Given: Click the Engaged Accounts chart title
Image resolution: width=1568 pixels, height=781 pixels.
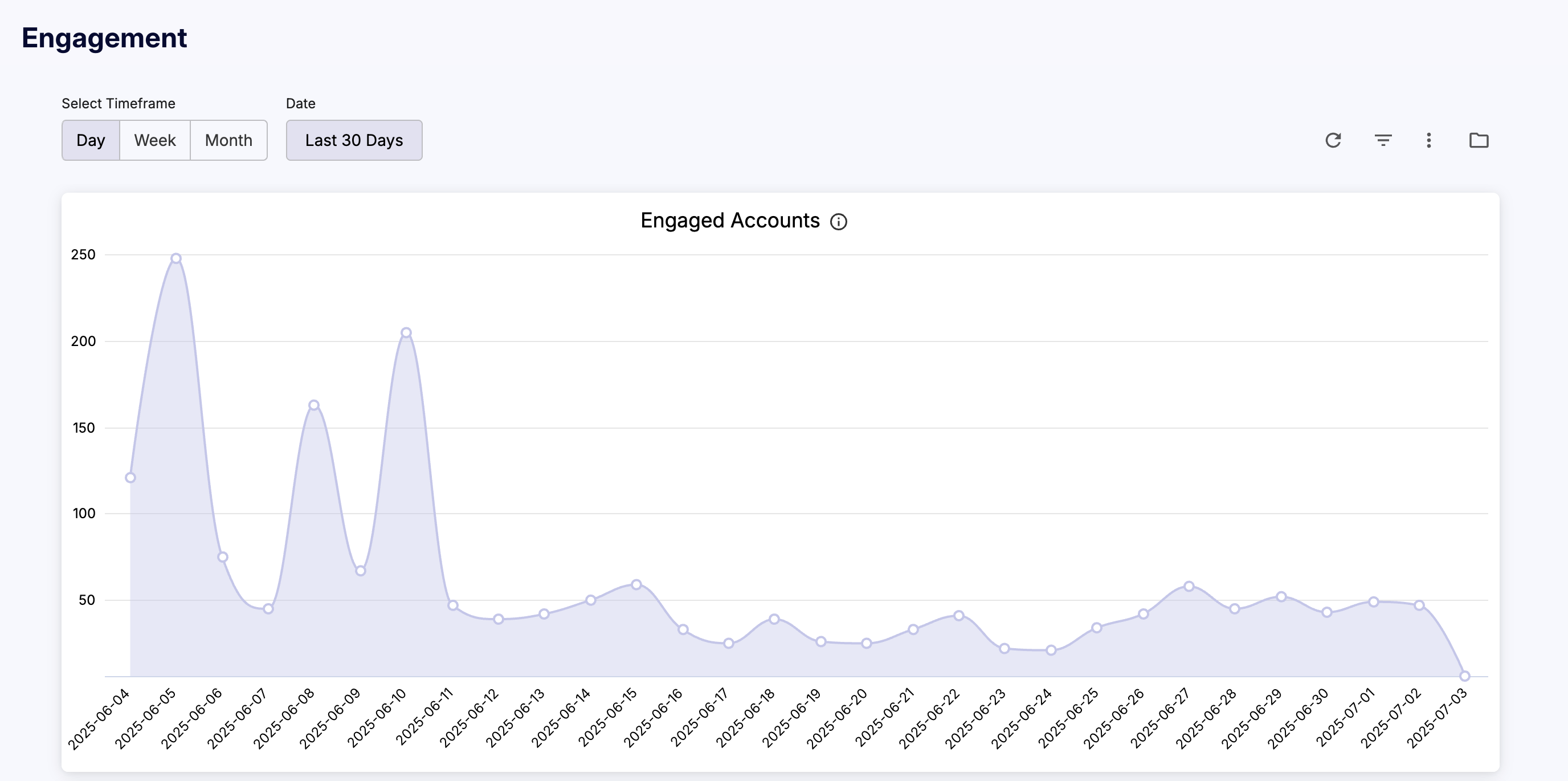Looking at the screenshot, I should point(730,221).
